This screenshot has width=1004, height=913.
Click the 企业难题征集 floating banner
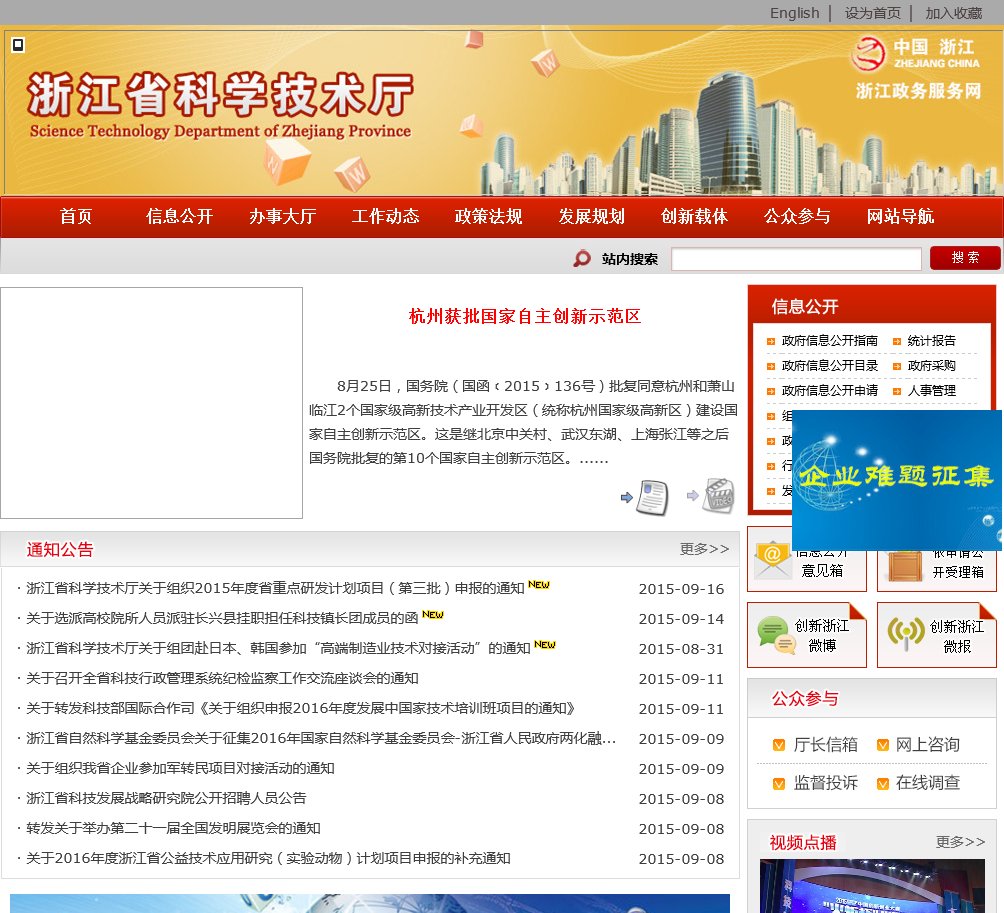(x=896, y=480)
